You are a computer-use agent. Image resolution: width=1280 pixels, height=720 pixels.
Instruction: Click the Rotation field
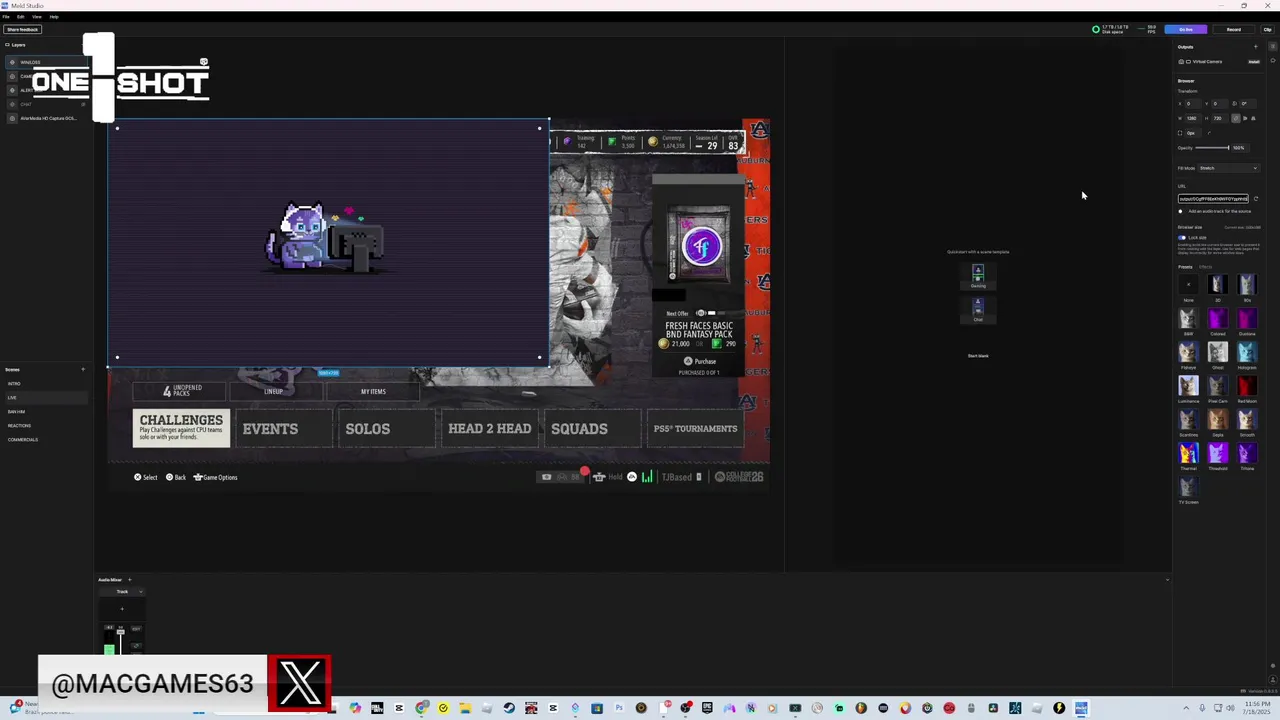[x=1247, y=103]
